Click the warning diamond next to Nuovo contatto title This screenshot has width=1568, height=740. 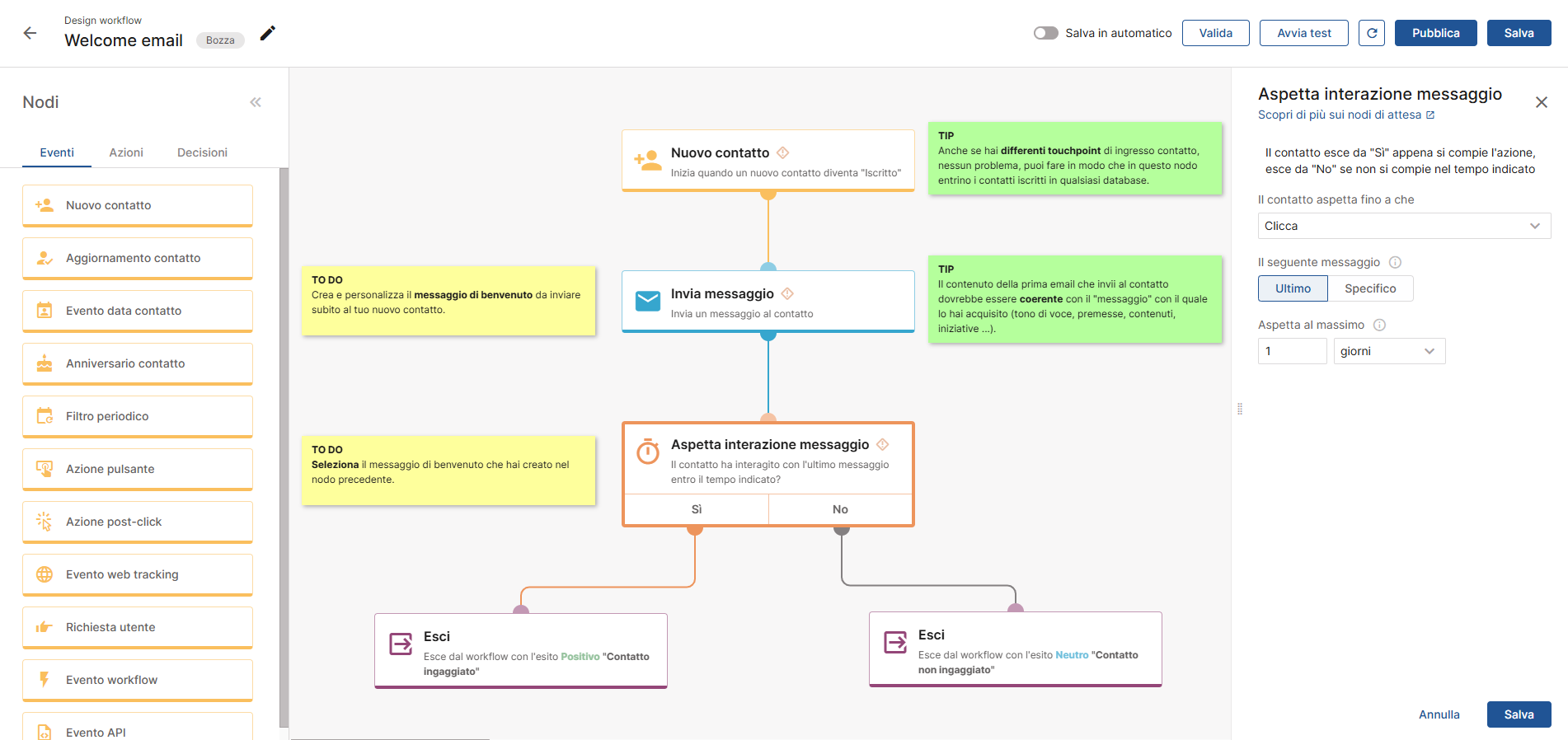coord(783,152)
